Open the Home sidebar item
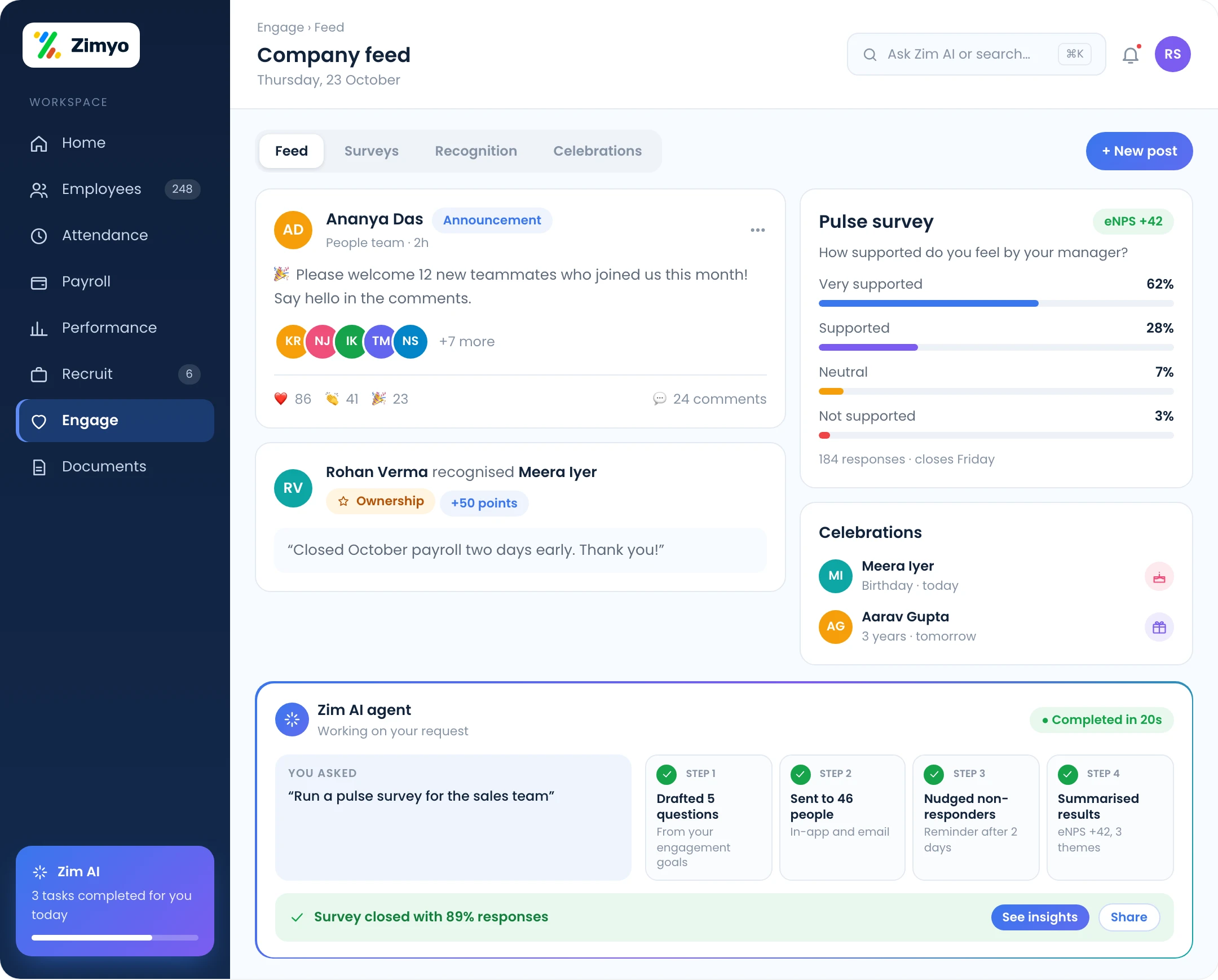 (114, 143)
